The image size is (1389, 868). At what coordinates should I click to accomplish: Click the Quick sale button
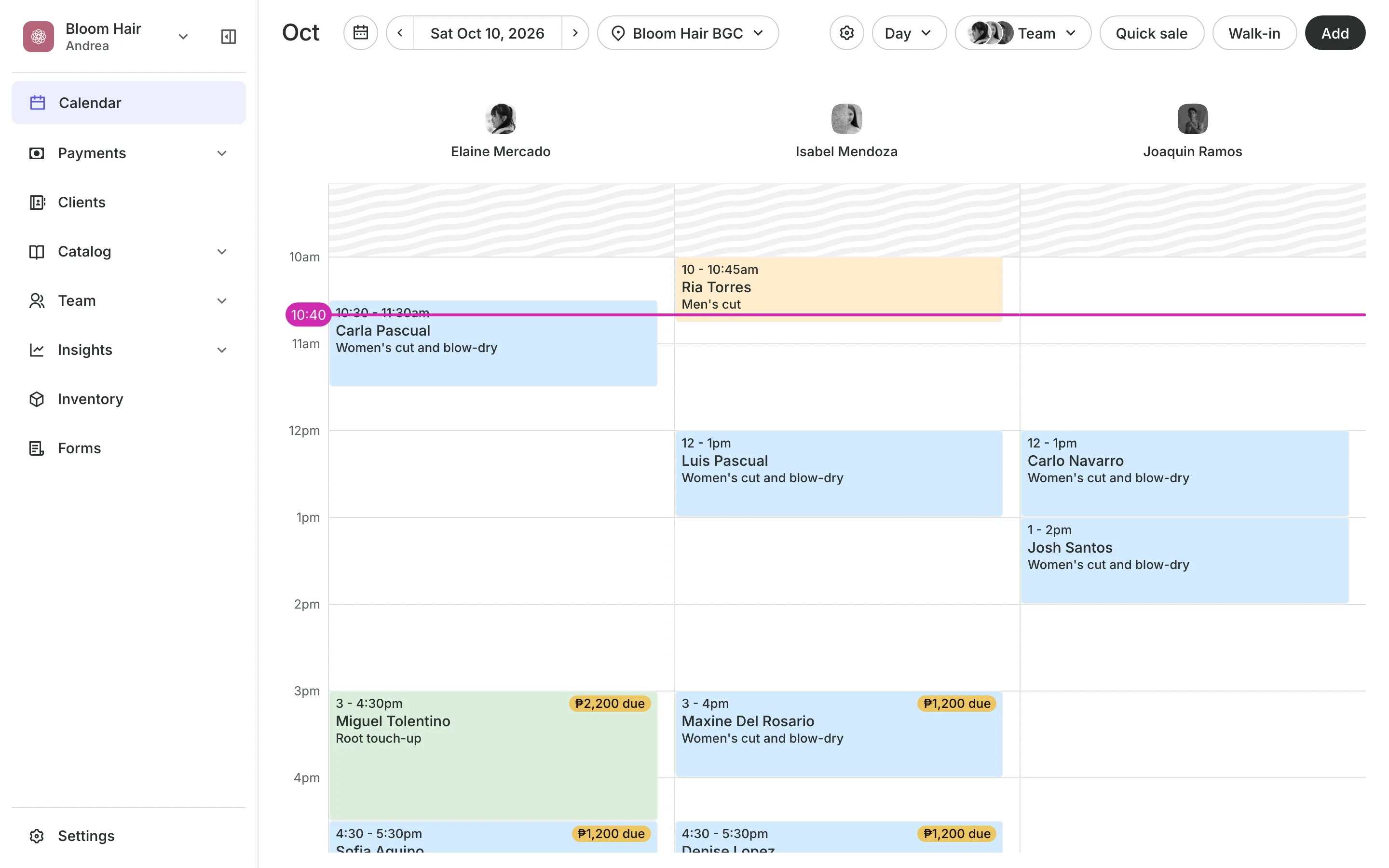pos(1151,33)
